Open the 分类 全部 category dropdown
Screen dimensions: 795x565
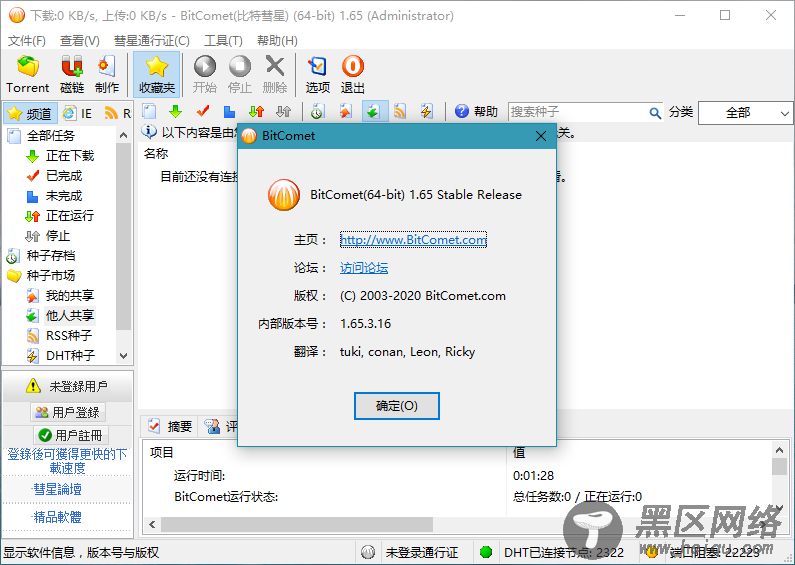click(x=745, y=113)
